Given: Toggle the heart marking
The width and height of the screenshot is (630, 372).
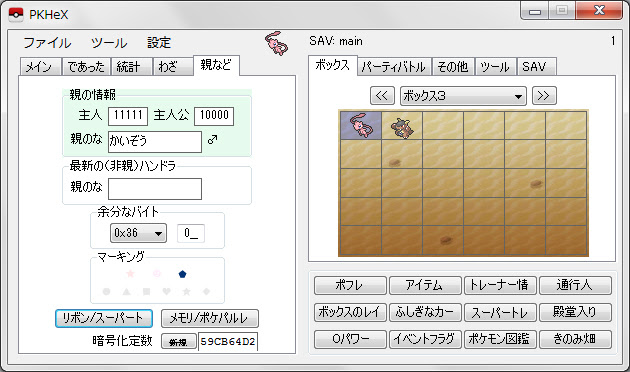Looking at the screenshot, I should pyautogui.click(x=166, y=291).
